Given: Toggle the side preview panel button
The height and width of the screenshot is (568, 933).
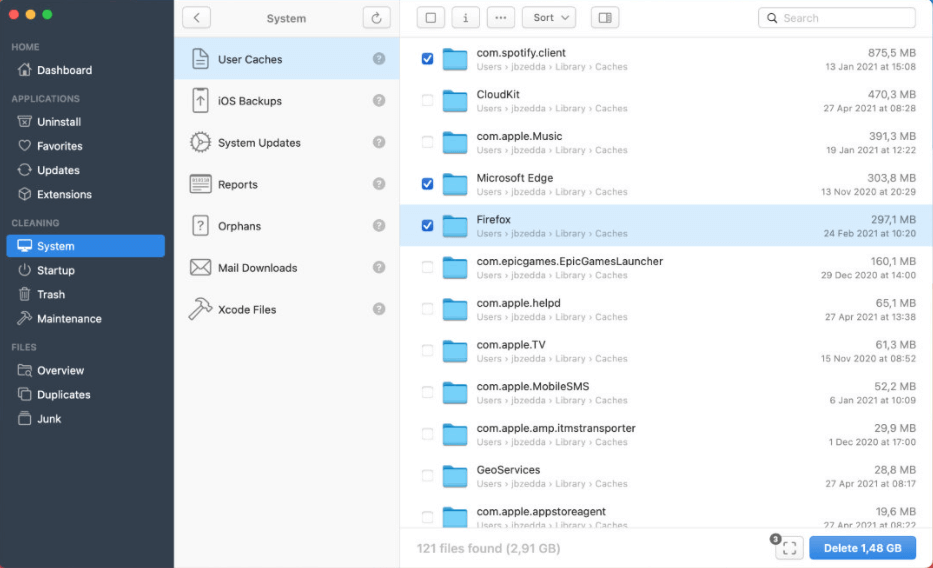Looking at the screenshot, I should click(x=605, y=18).
